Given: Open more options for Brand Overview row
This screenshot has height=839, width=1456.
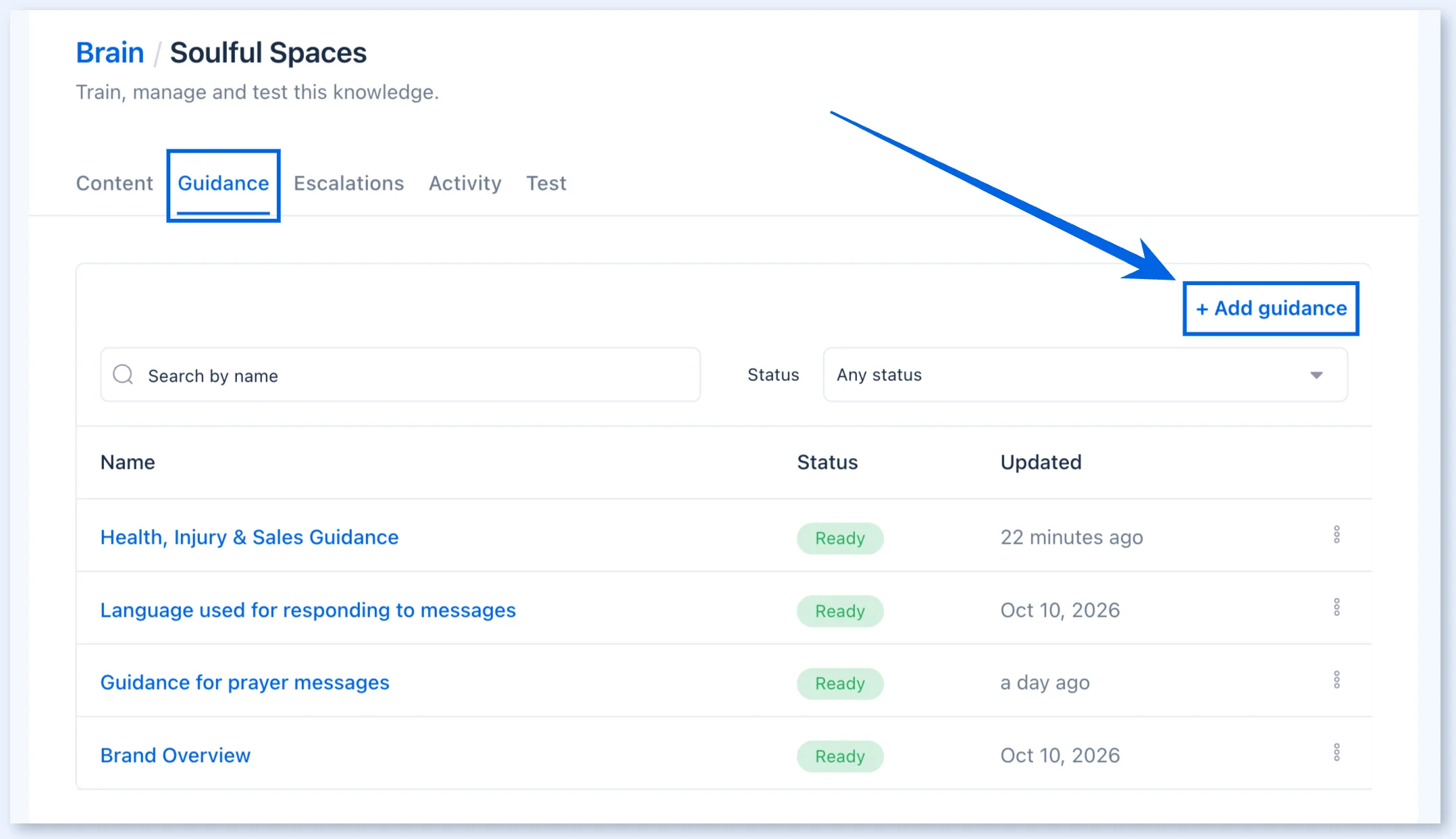Looking at the screenshot, I should pyautogui.click(x=1336, y=753).
